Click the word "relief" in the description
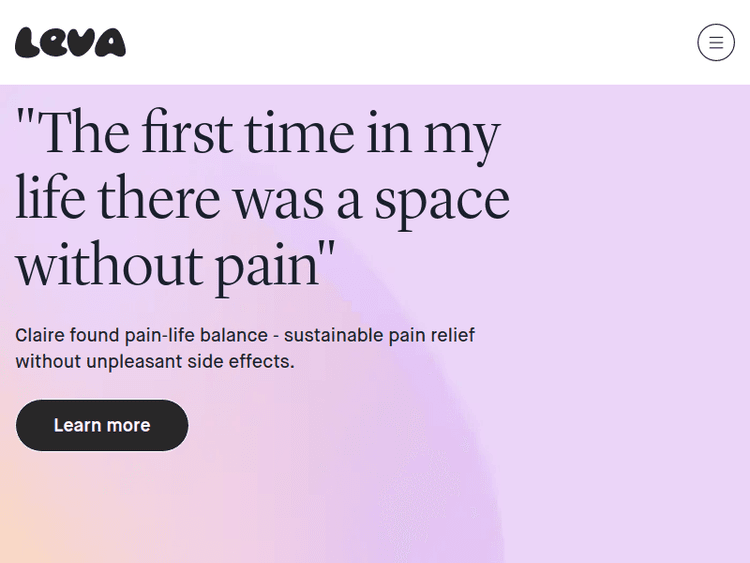The width and height of the screenshot is (750, 563). click(449, 335)
